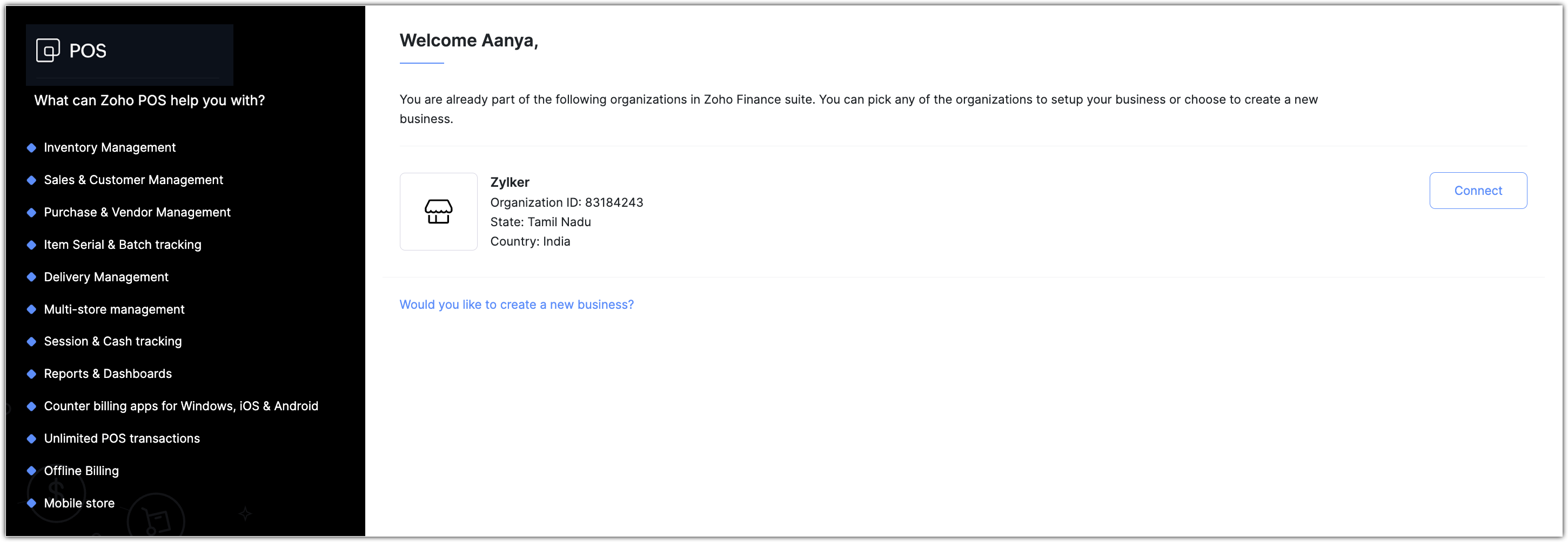Click the Inventory Management bullet diamond
This screenshot has width=1568, height=542.
point(32,148)
